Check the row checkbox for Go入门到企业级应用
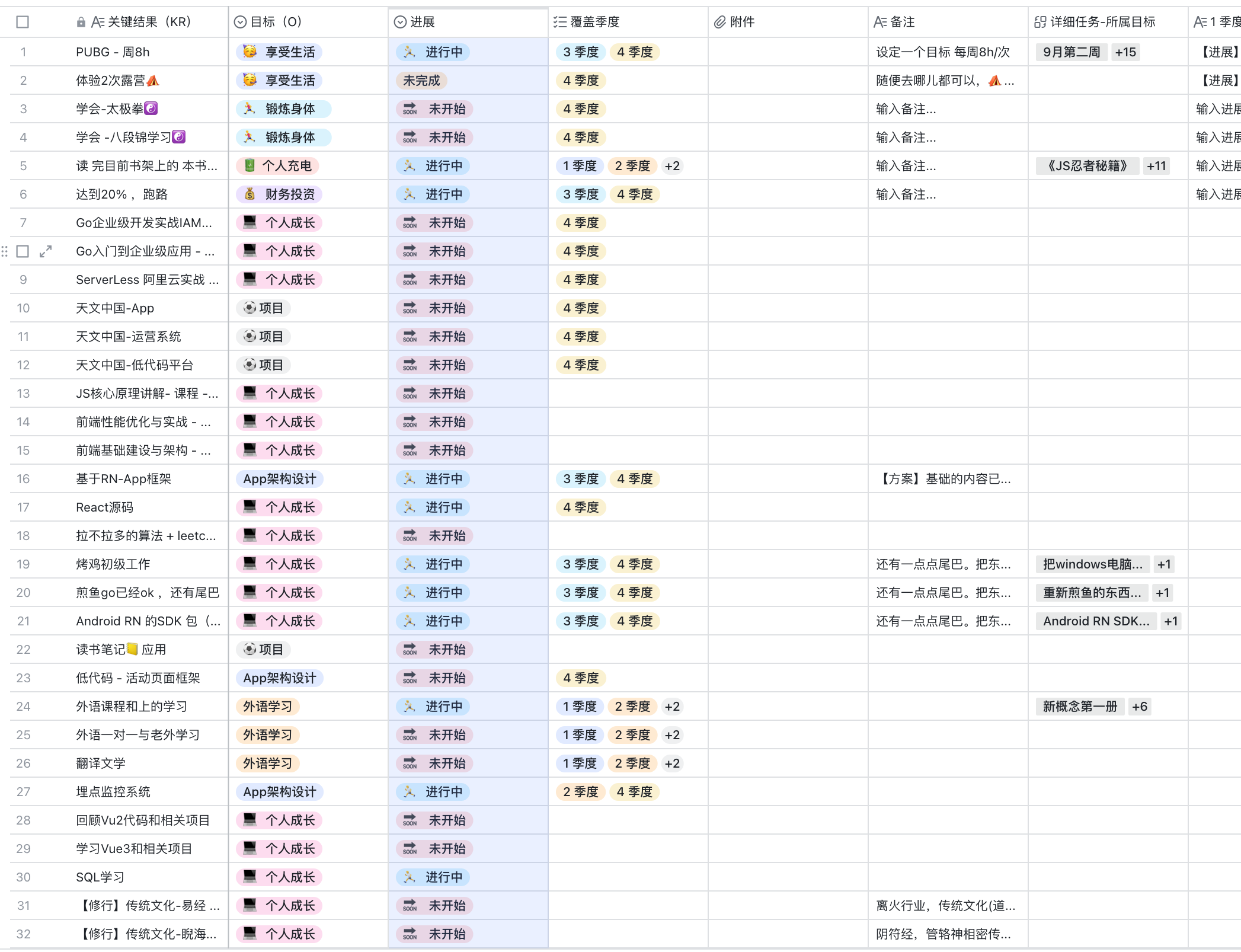 coord(23,251)
